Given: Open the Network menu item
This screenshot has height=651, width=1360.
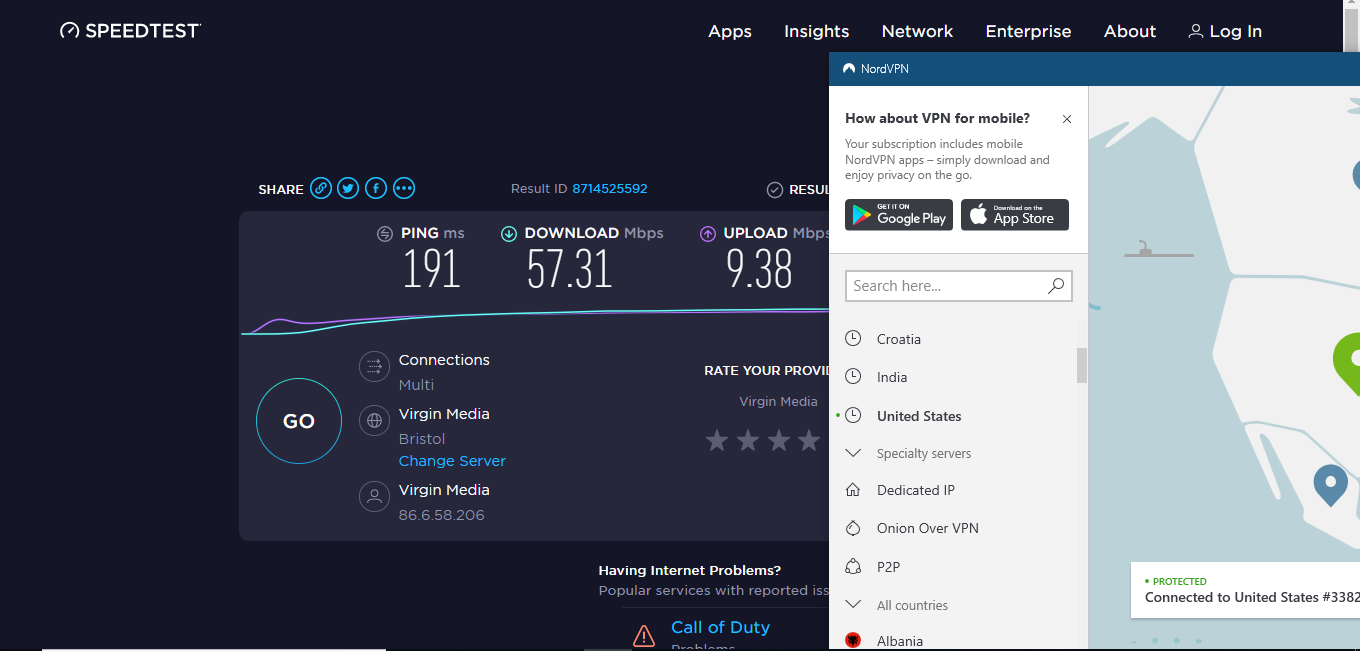Looking at the screenshot, I should [917, 31].
